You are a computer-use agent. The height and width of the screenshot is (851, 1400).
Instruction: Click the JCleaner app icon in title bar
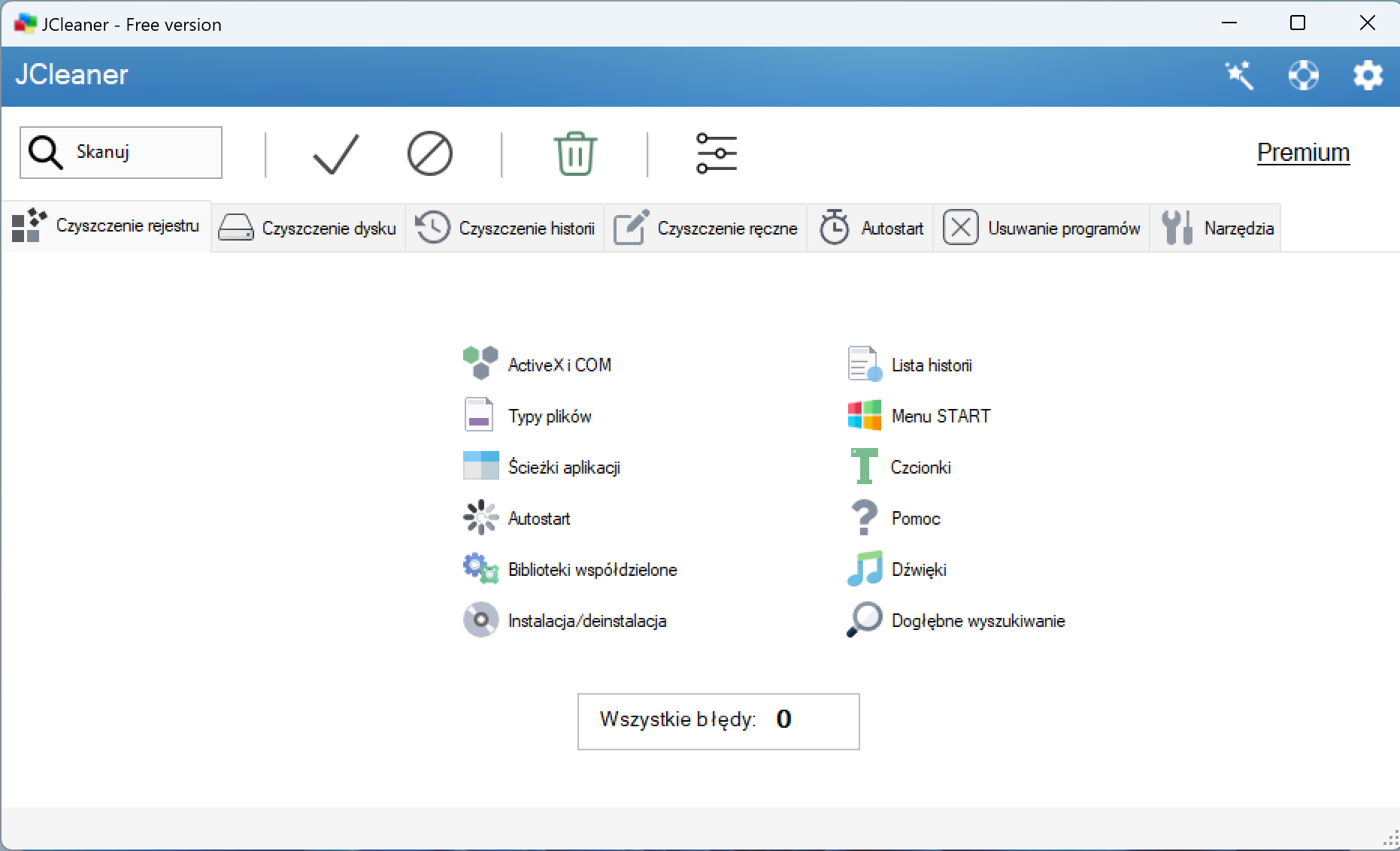click(25, 24)
